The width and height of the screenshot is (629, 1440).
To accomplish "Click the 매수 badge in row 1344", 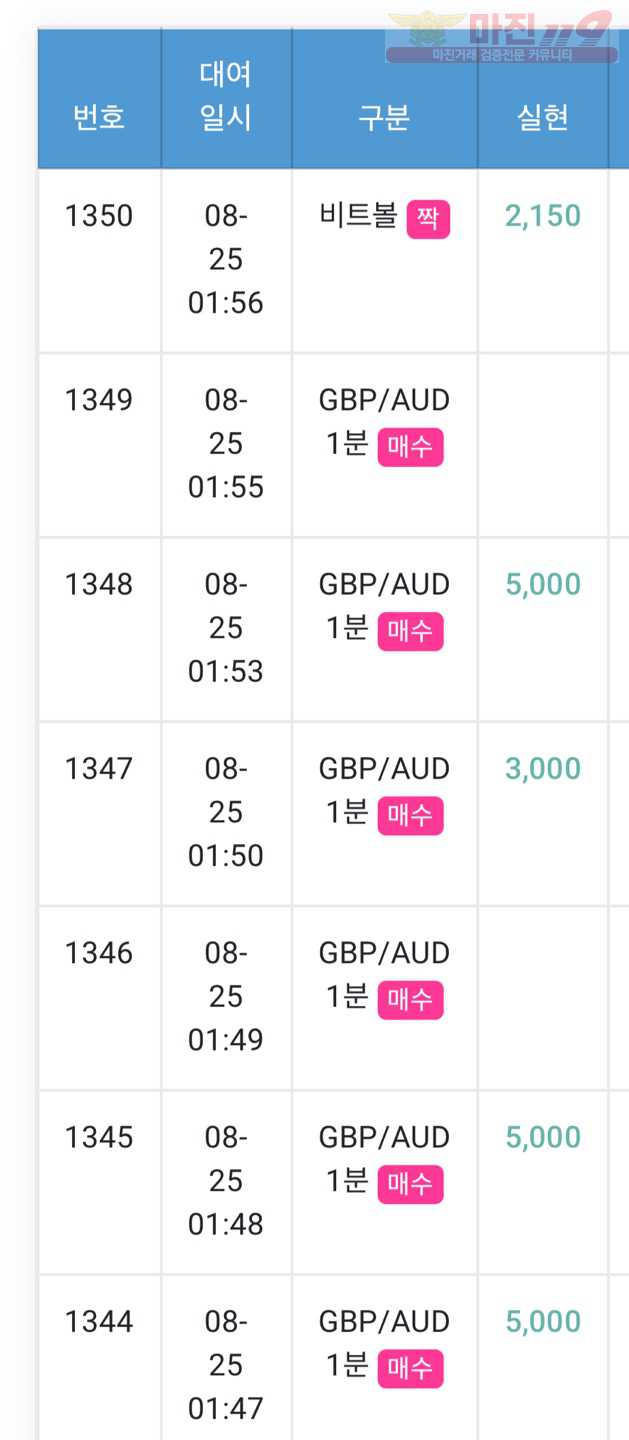I will pos(410,1368).
